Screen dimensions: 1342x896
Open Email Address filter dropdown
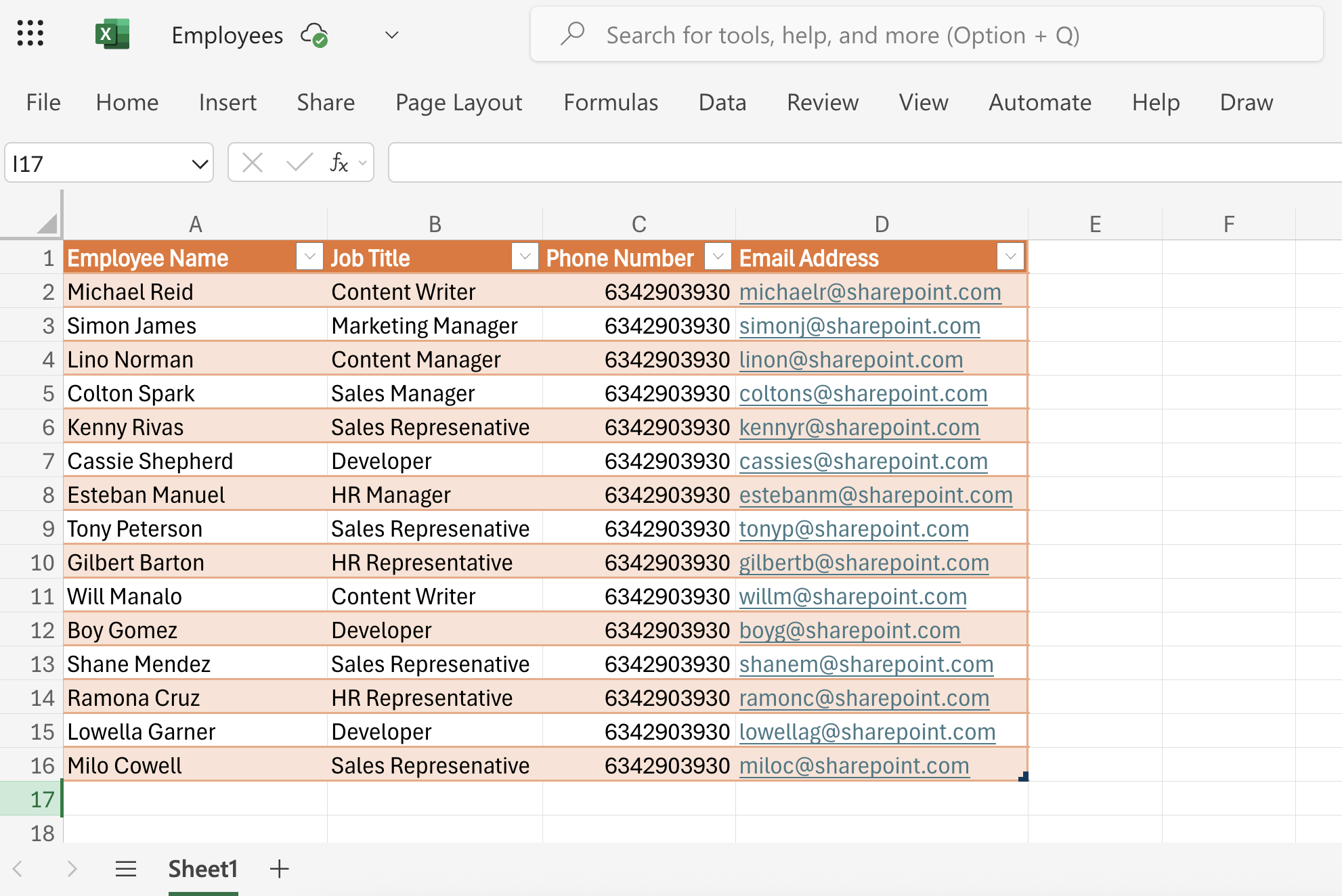pyautogui.click(x=1010, y=257)
